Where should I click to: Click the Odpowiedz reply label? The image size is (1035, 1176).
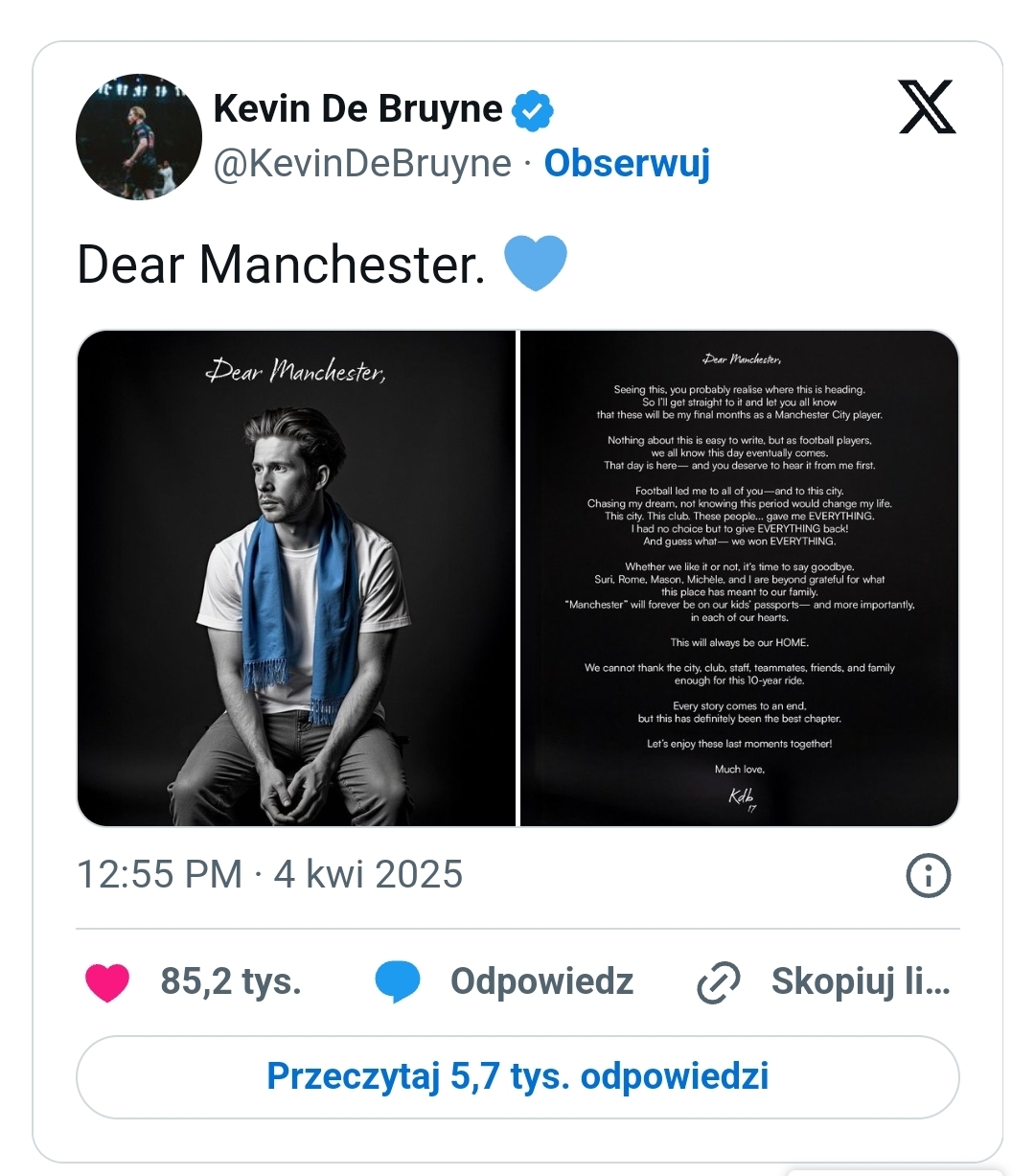[x=541, y=981]
